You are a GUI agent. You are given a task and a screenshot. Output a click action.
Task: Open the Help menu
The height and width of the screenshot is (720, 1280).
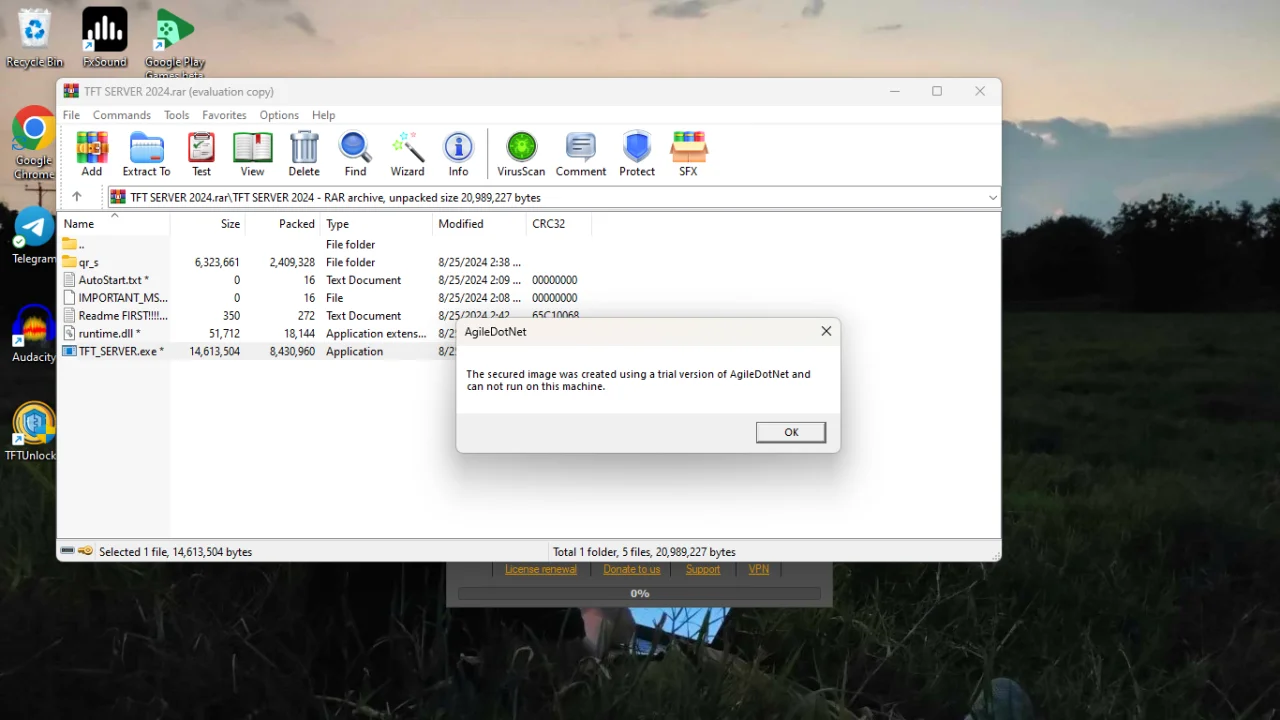pos(323,115)
